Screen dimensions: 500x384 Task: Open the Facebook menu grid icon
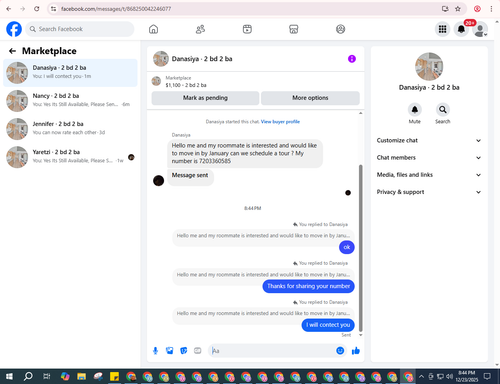[x=442, y=29]
